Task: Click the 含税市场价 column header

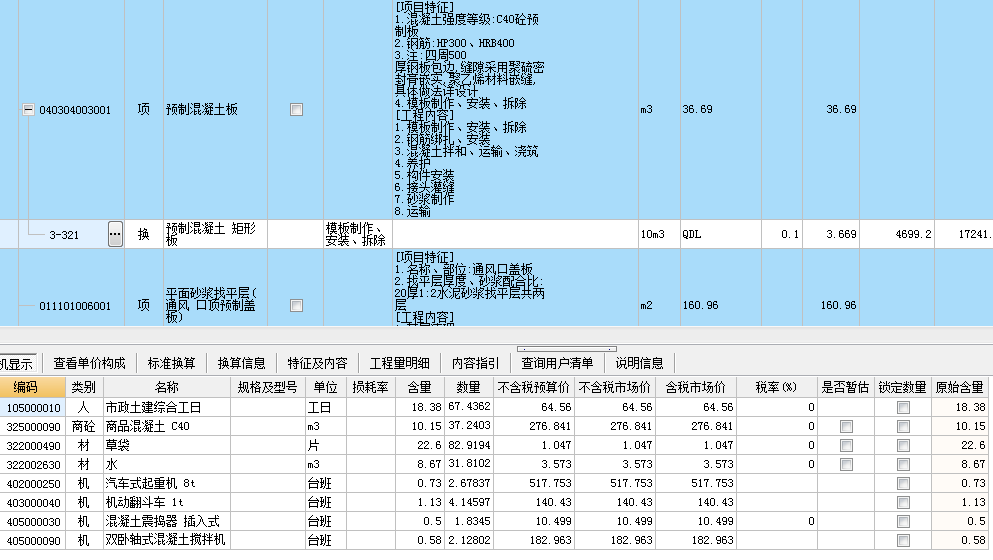Action: (x=695, y=387)
